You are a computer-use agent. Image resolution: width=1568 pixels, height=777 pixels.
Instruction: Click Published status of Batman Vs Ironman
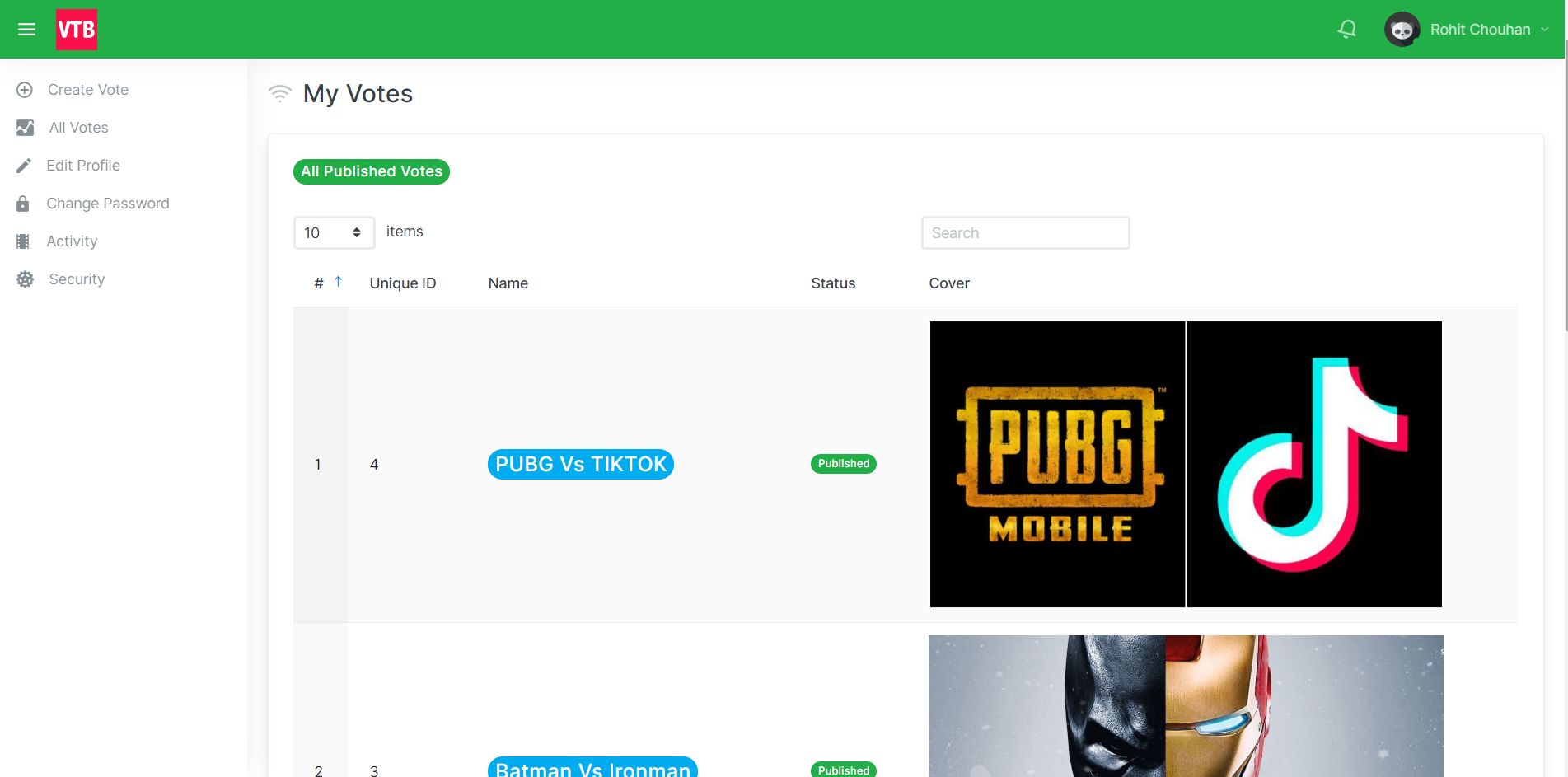(x=844, y=770)
